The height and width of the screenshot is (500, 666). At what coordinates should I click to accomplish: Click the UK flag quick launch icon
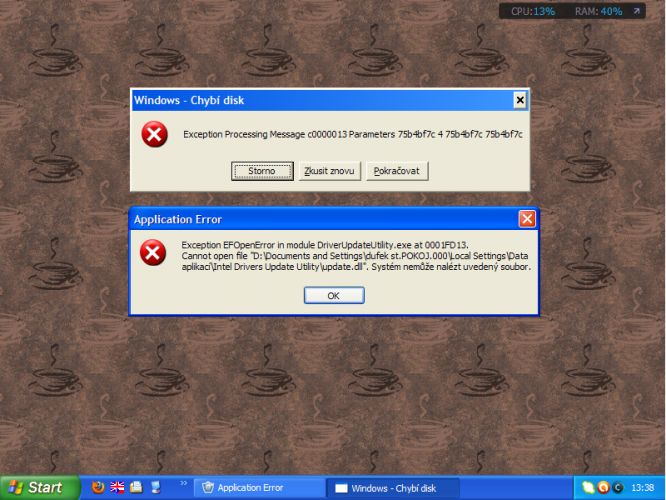[117, 487]
